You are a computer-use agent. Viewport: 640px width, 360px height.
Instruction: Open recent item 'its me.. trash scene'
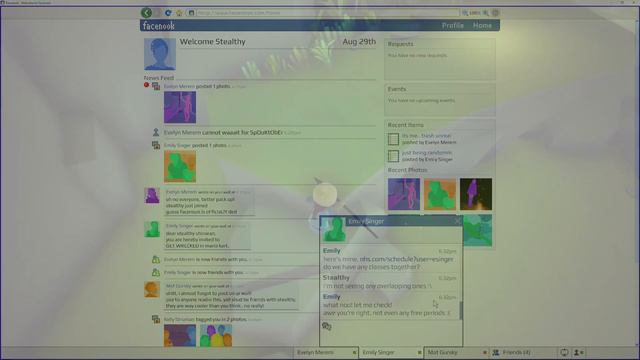pyautogui.click(x=427, y=136)
